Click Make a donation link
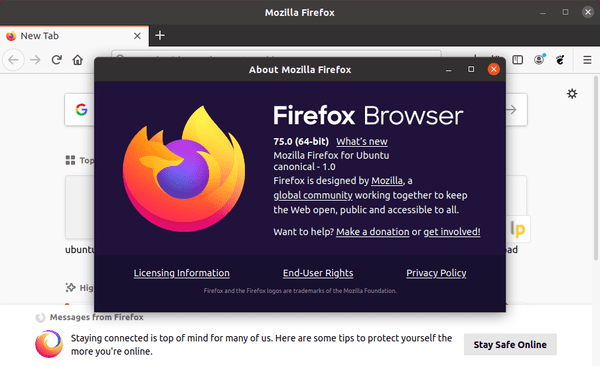 pyautogui.click(x=373, y=232)
